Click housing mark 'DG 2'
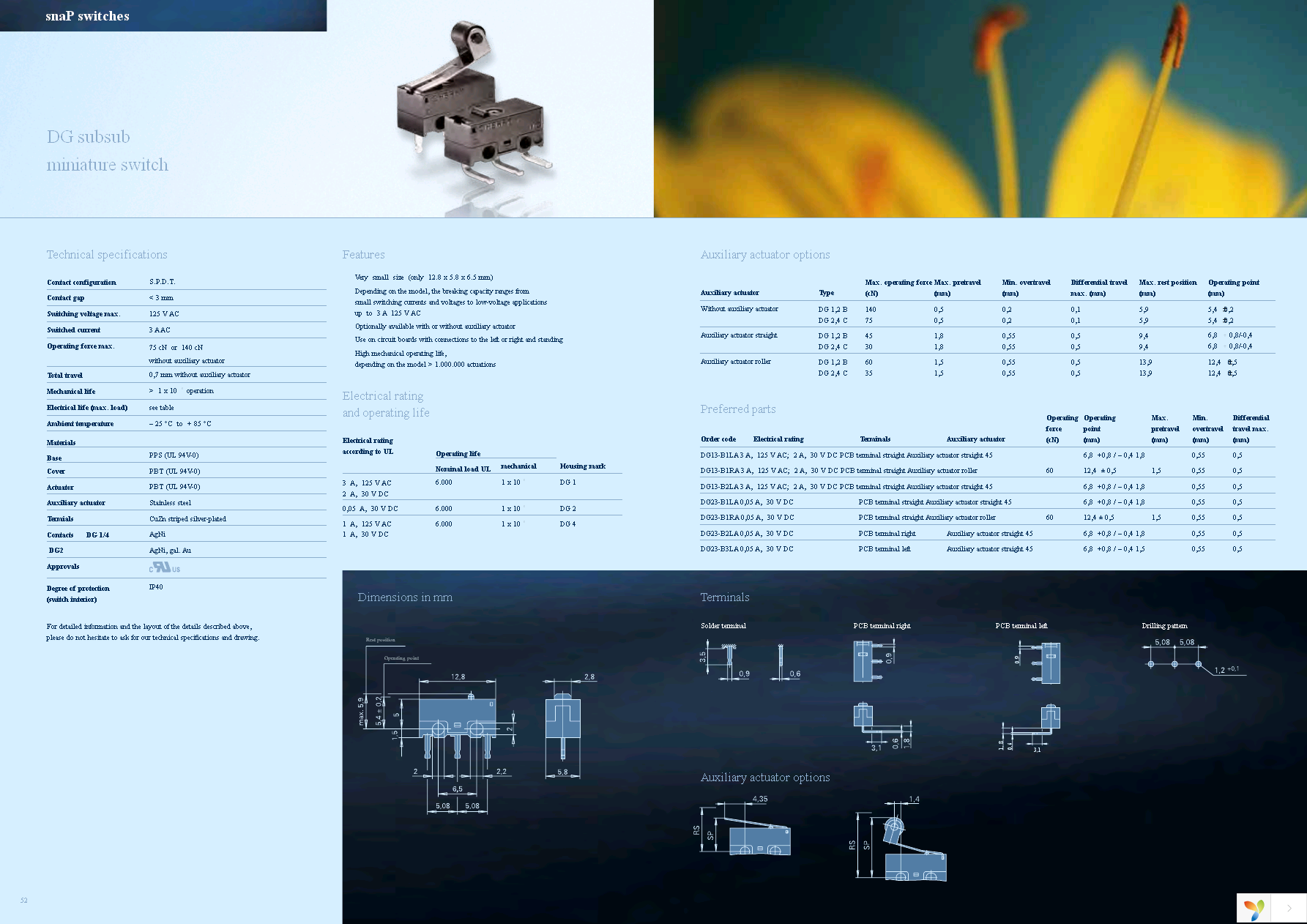Viewport: 1307px width, 924px height. tap(568, 509)
